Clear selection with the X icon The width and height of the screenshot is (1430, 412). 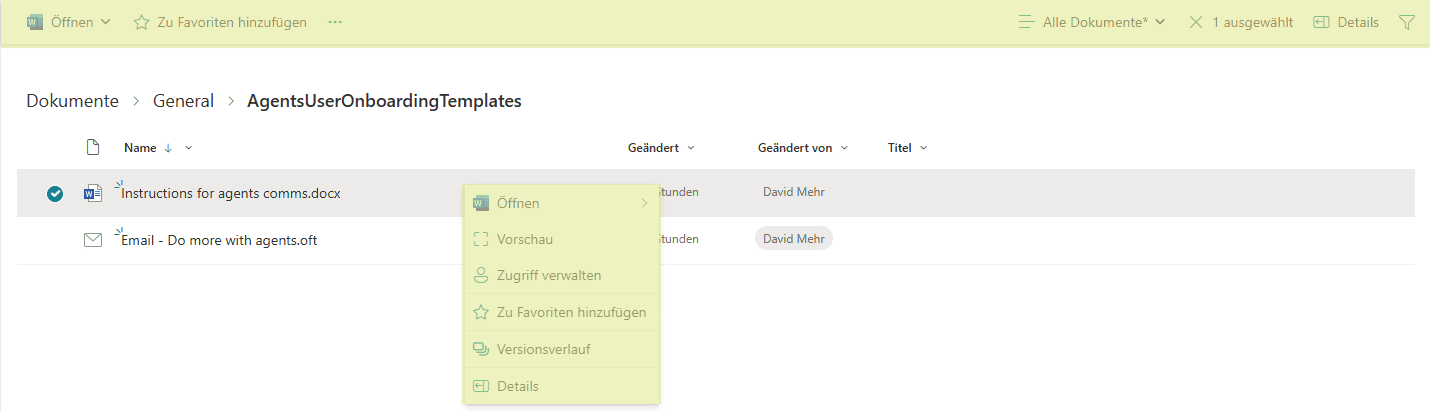1196,22
